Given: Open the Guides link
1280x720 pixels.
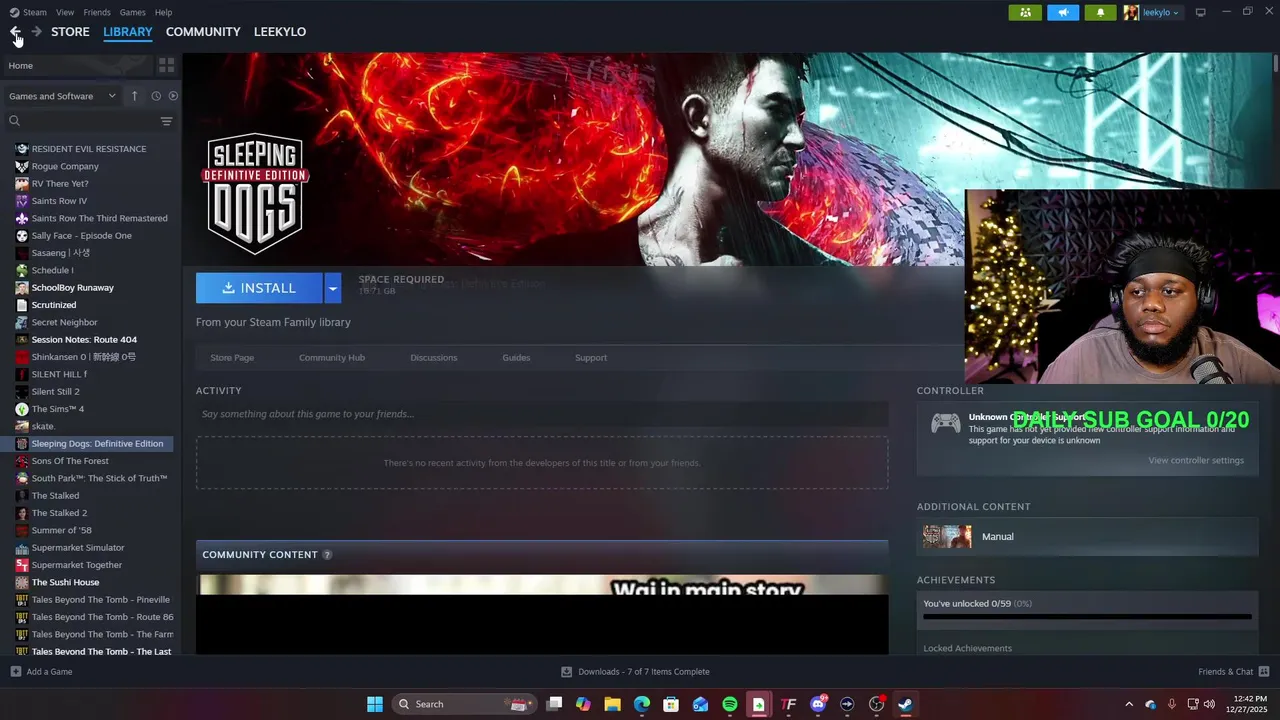Looking at the screenshot, I should [x=516, y=357].
